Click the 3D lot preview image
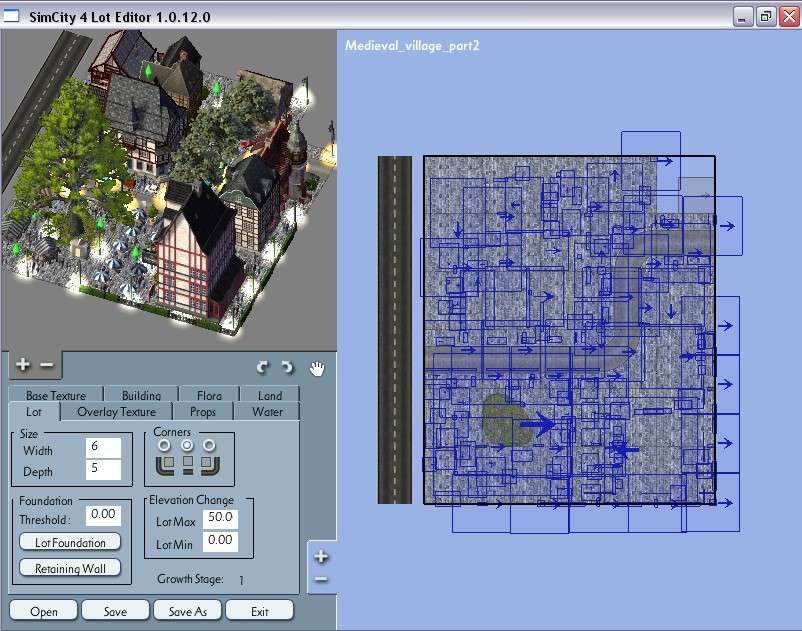This screenshot has height=631, width=802. pyautogui.click(x=169, y=190)
